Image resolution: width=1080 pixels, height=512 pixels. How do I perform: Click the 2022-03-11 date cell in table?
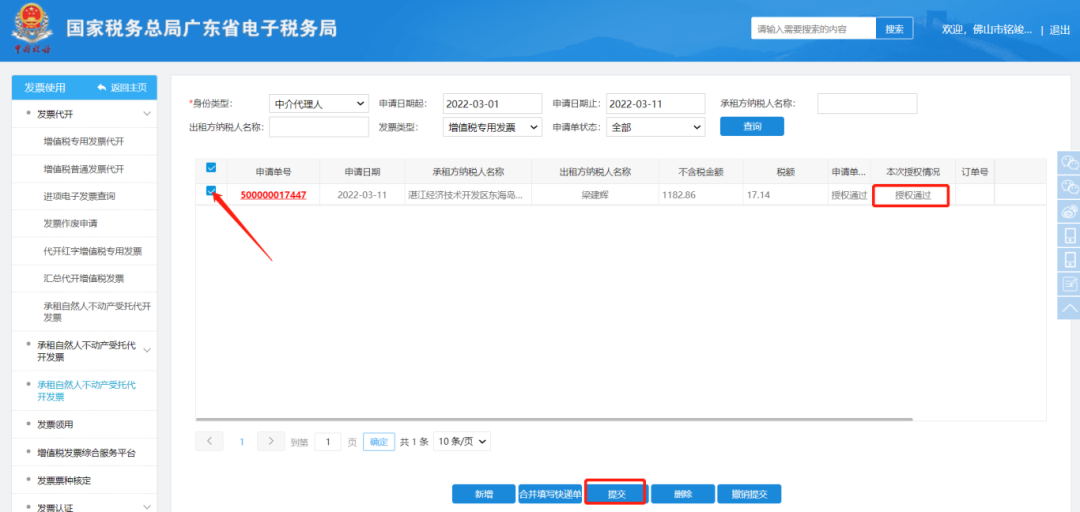pos(362,195)
